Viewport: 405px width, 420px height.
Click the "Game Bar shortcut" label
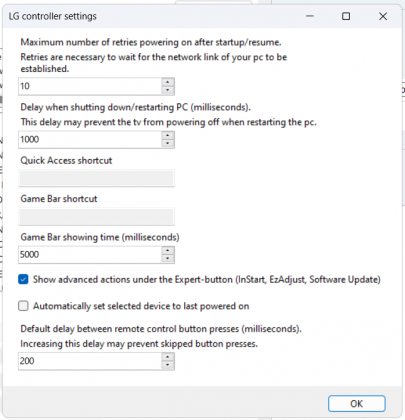click(x=59, y=199)
